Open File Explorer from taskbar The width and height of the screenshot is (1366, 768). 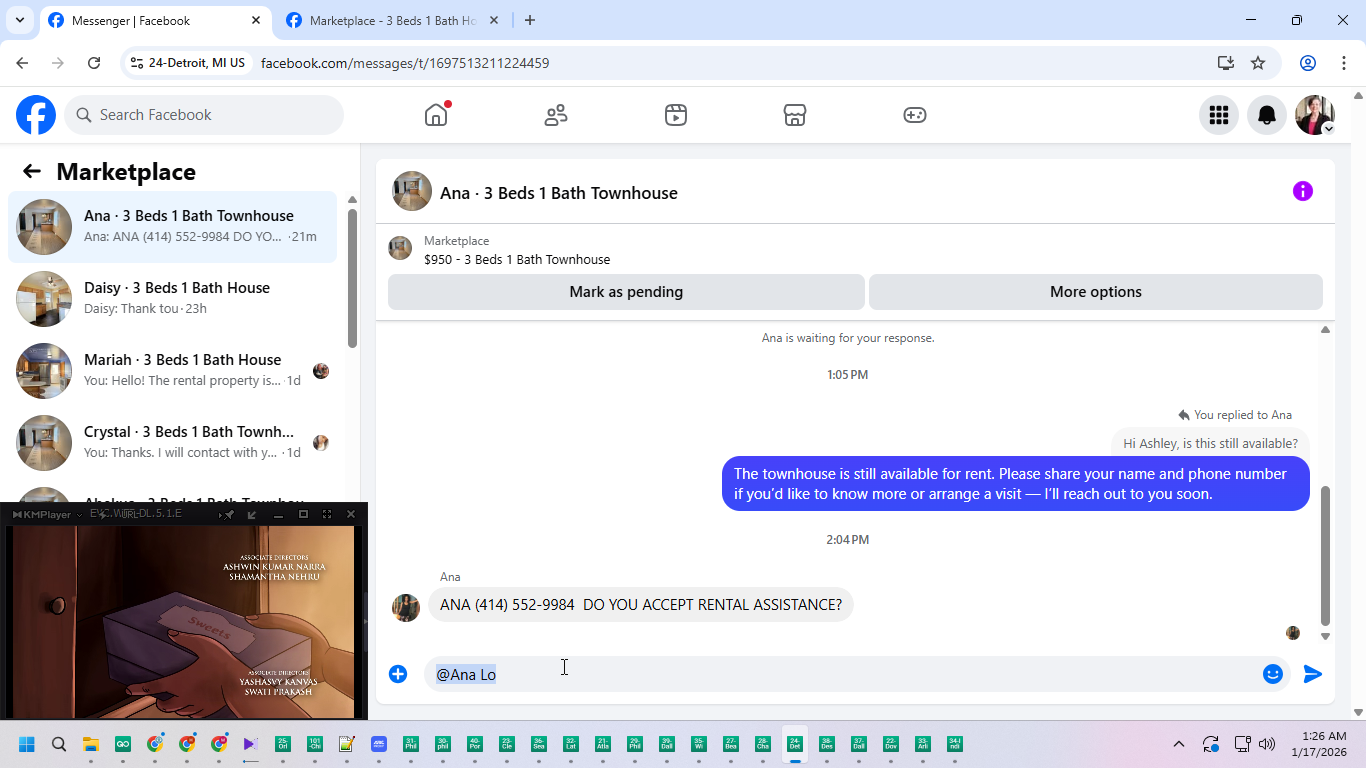[x=91, y=744]
